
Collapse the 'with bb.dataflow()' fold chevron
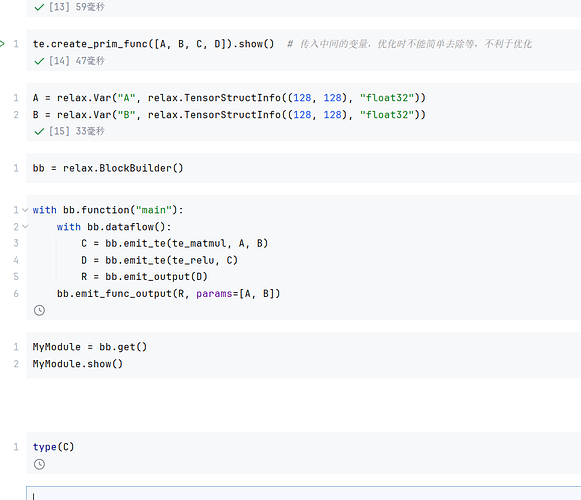(x=25, y=226)
